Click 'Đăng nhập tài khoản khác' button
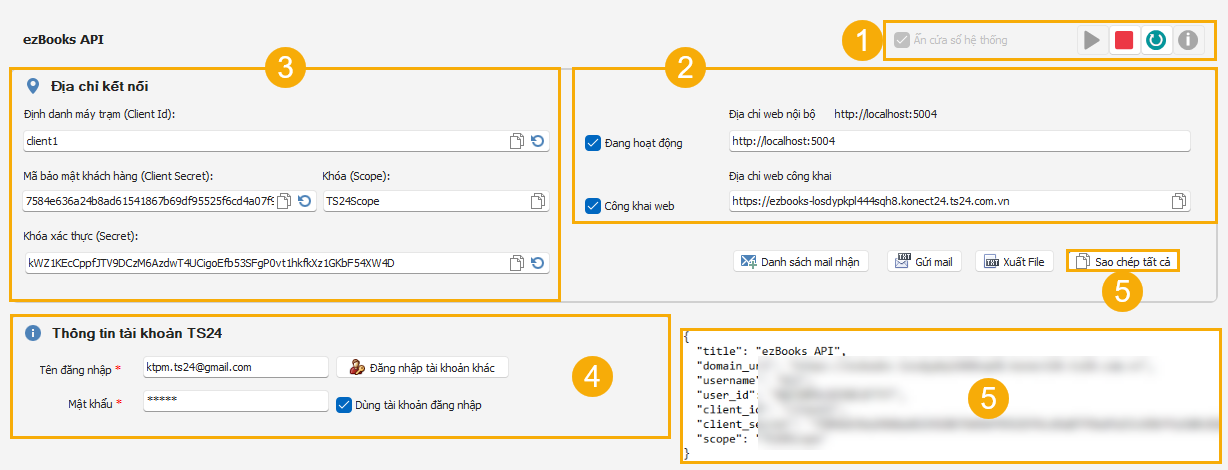This screenshot has height=470, width=1228. tap(424, 367)
